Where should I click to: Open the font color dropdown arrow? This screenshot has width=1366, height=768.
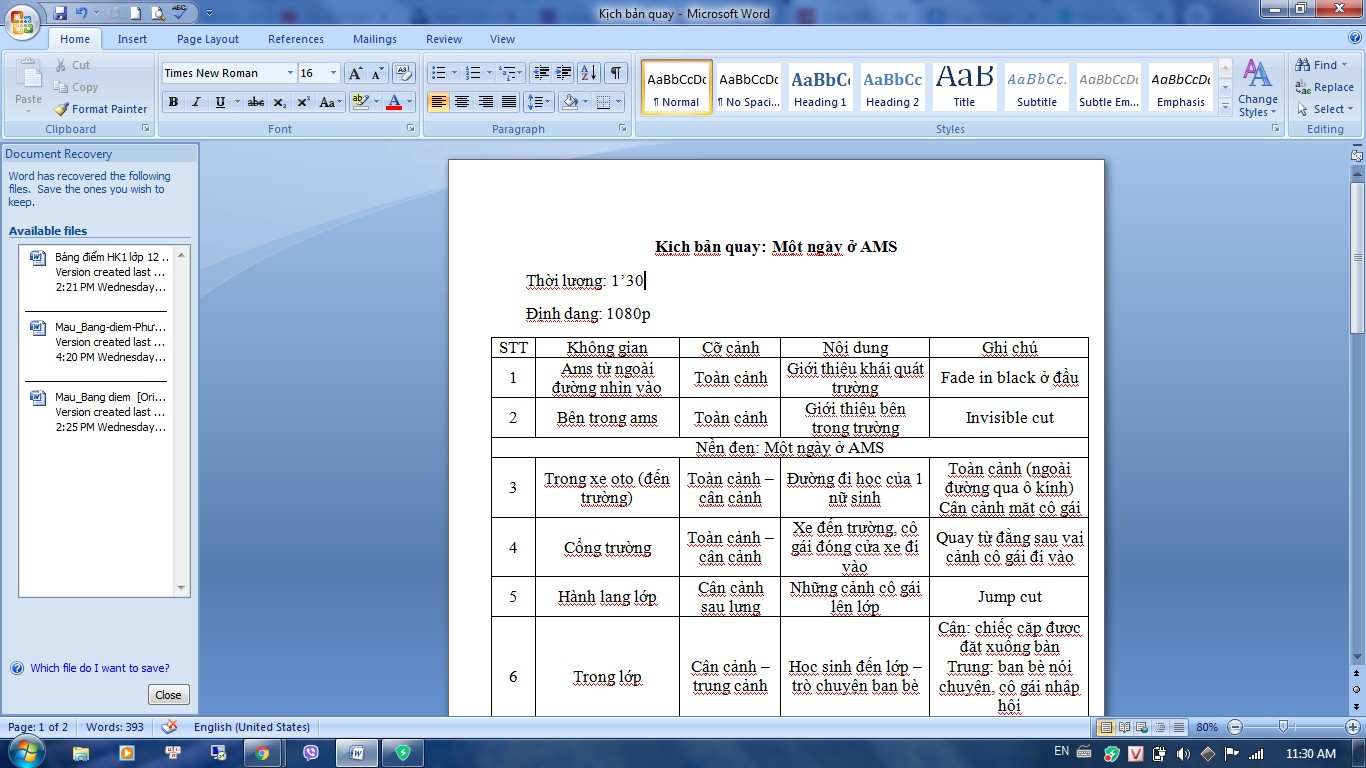(x=408, y=102)
